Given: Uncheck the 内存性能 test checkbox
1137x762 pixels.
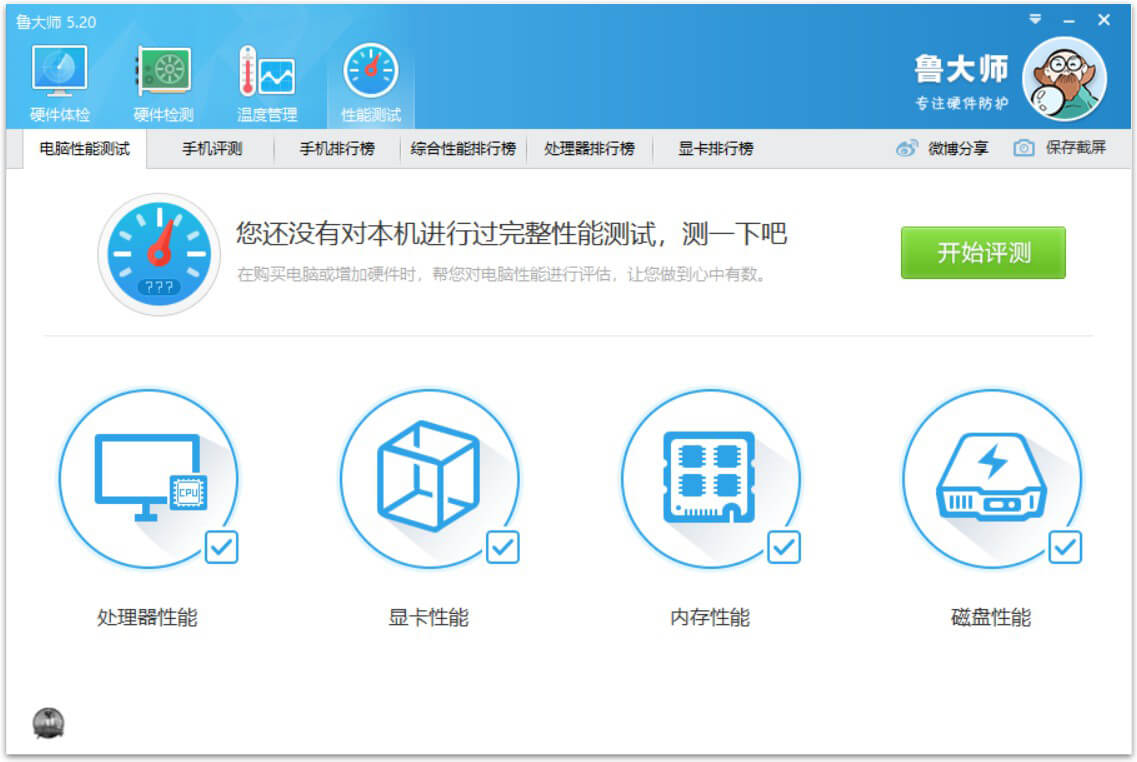Looking at the screenshot, I should click(x=784, y=547).
